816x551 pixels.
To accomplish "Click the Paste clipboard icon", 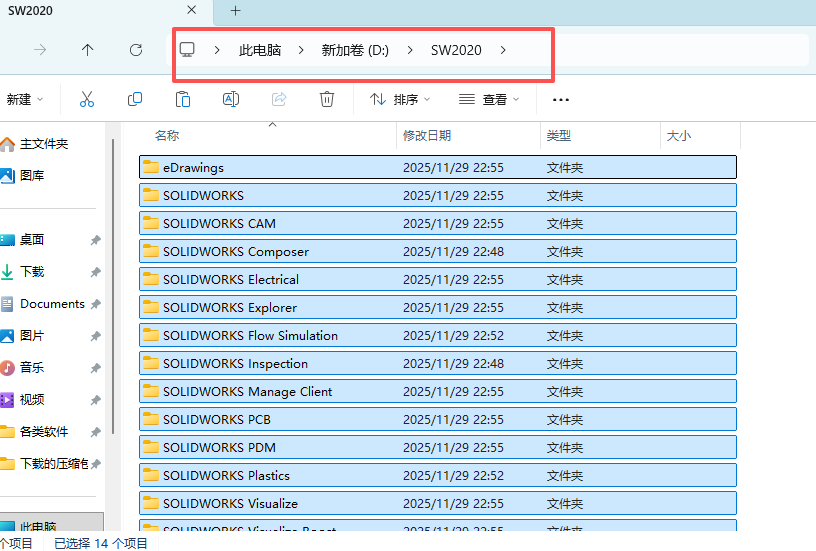I will (183, 99).
